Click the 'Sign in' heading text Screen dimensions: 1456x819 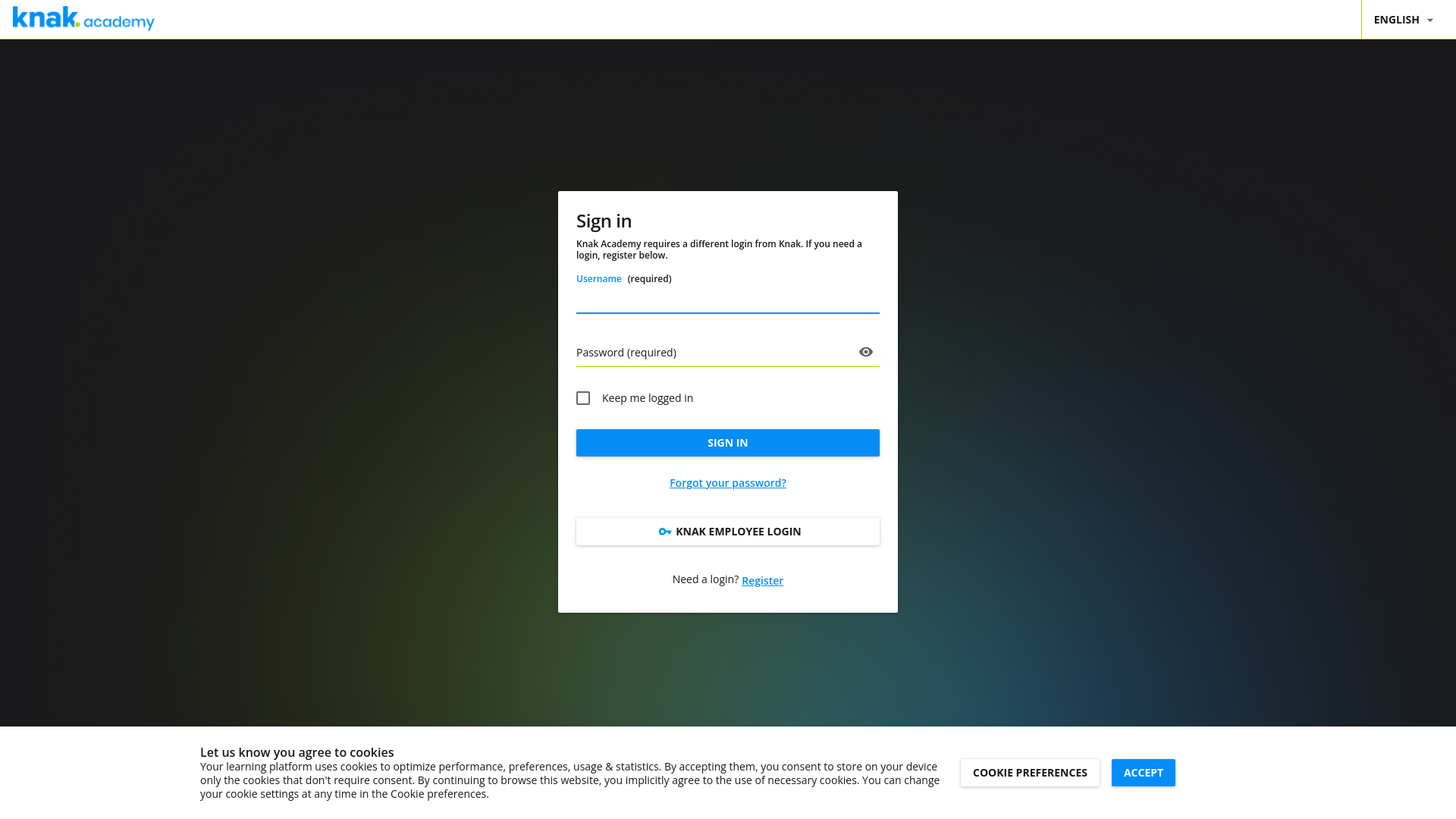604,221
